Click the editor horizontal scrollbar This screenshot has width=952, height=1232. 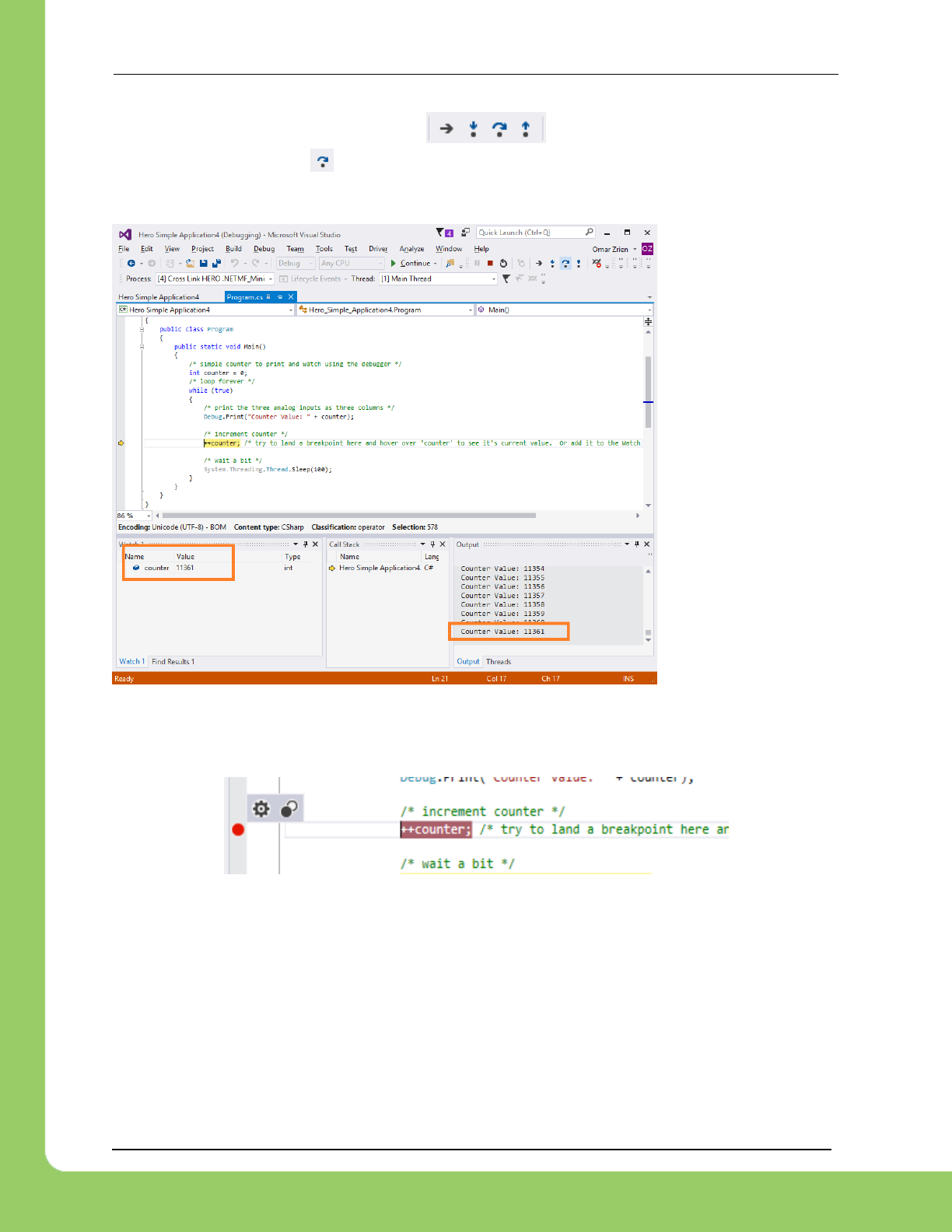coord(349,516)
